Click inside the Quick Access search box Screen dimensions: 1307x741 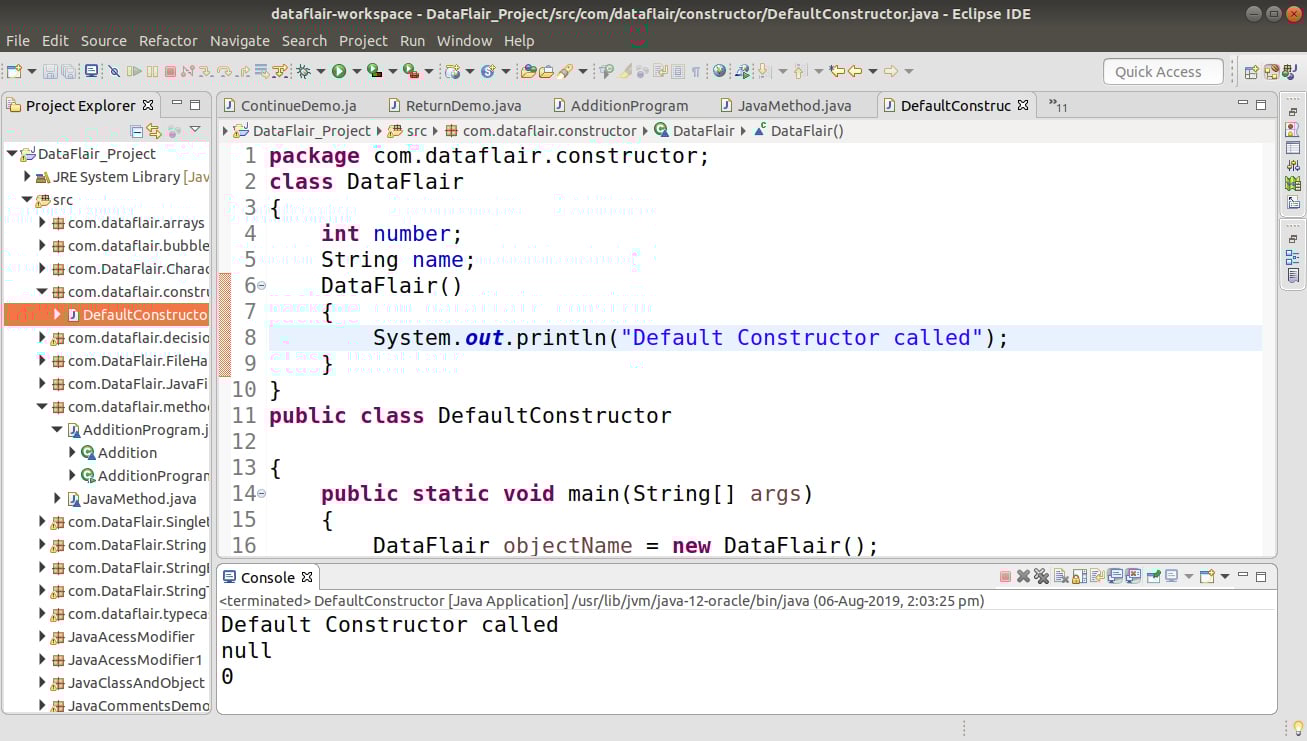(x=1161, y=71)
